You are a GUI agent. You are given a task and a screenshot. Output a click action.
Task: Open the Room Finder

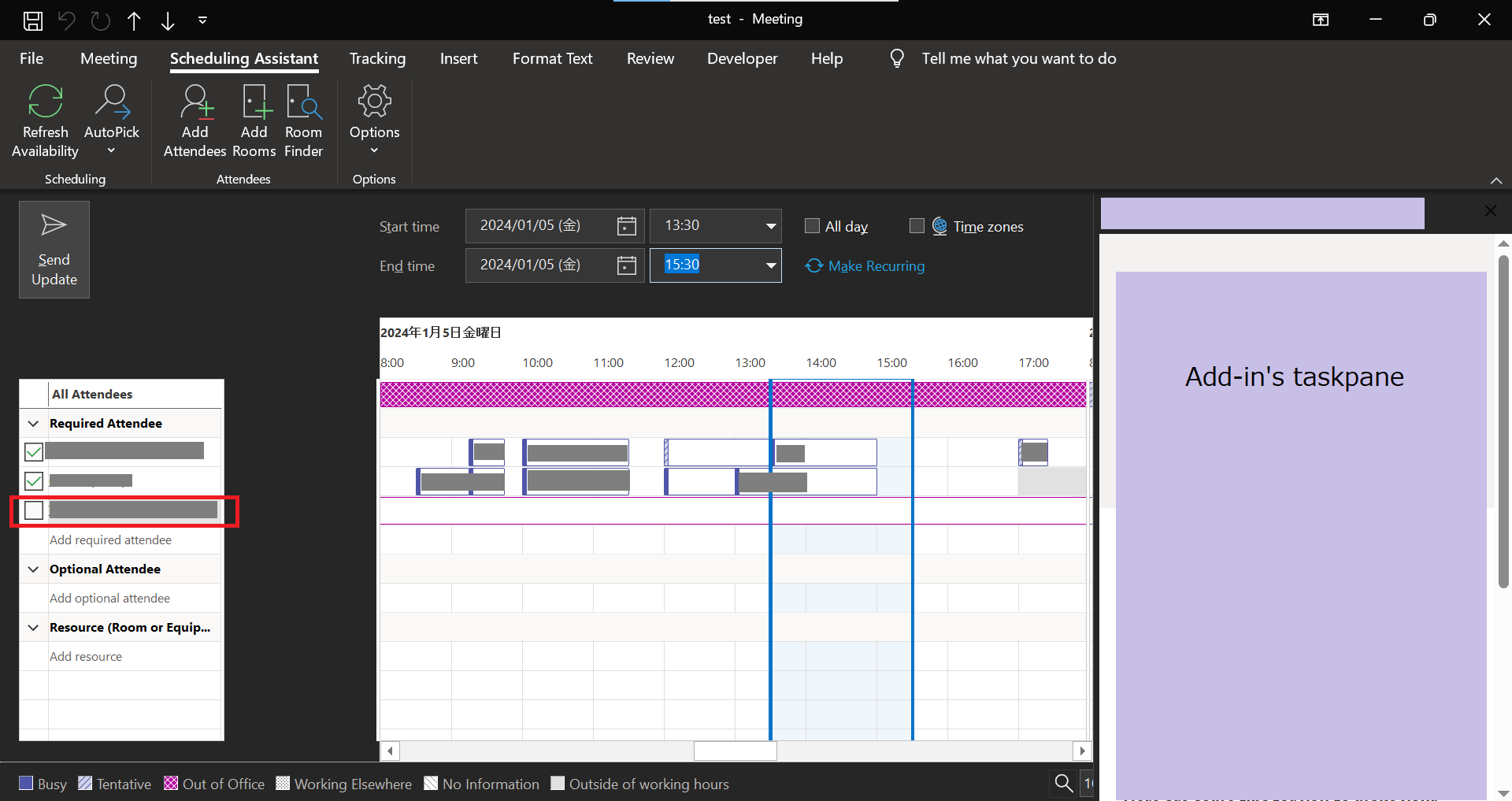(x=303, y=101)
